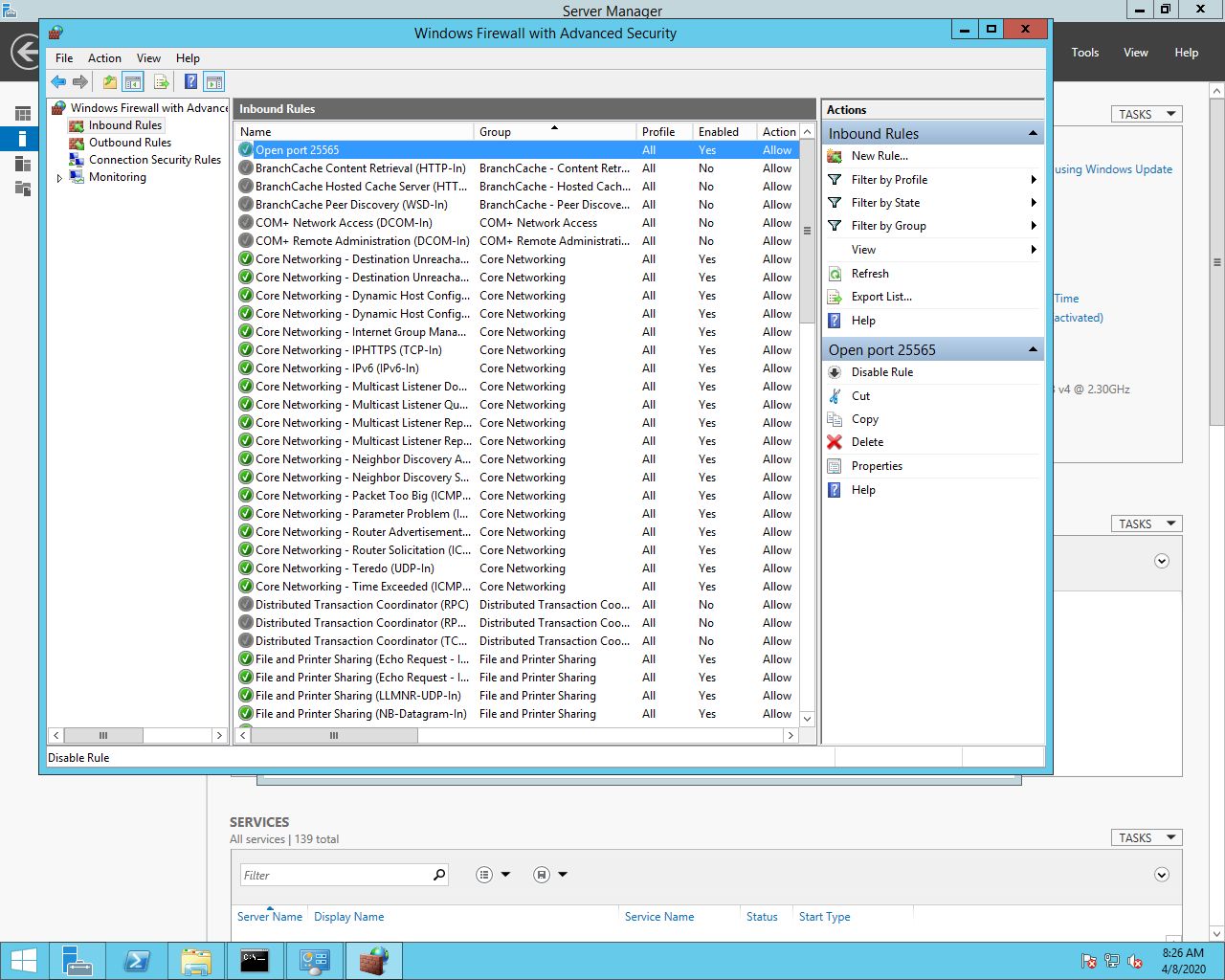Click the rules list scroll down arrow
The image size is (1225, 980).
pyautogui.click(x=807, y=719)
